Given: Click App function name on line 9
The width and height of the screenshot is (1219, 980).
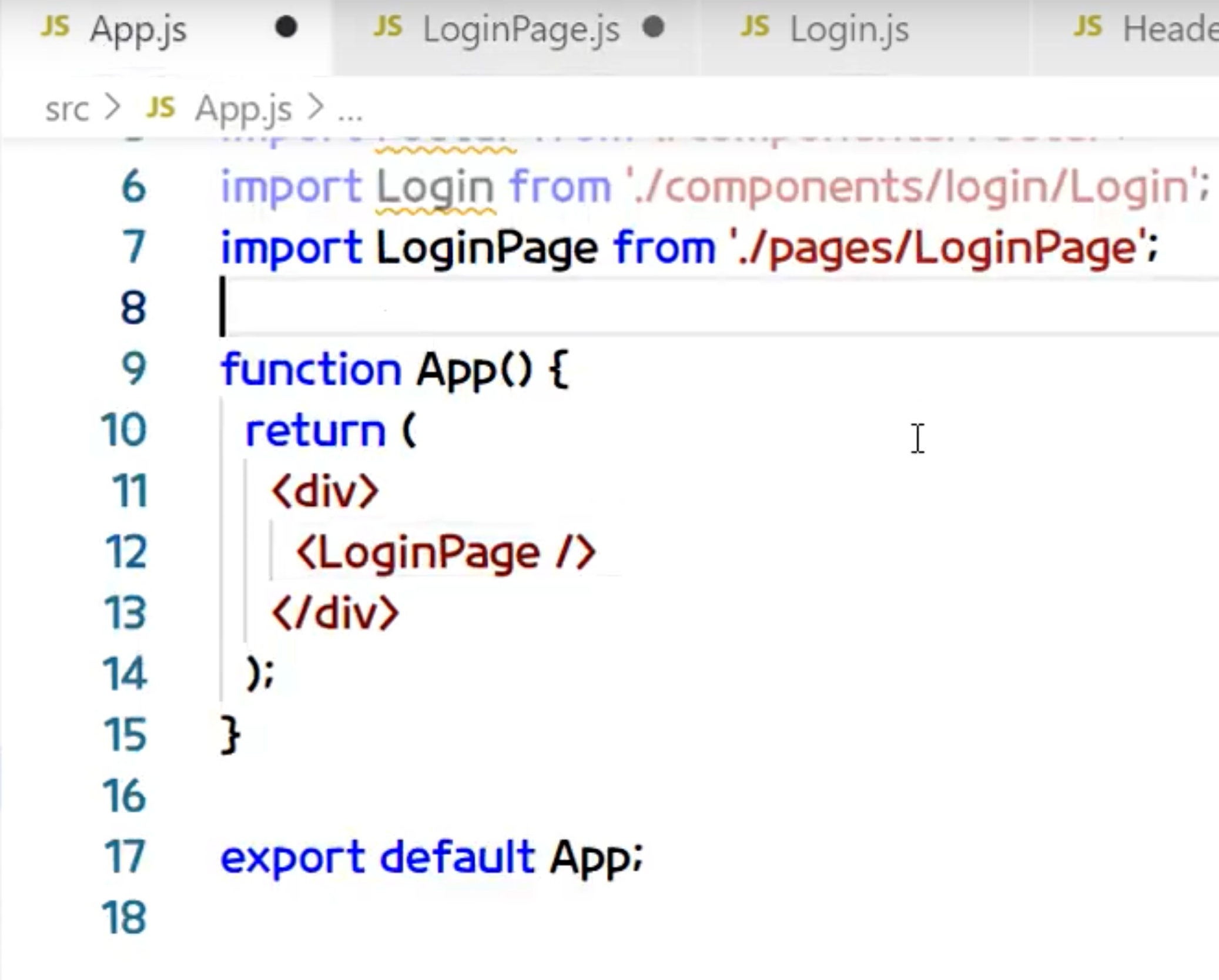Looking at the screenshot, I should tap(456, 372).
